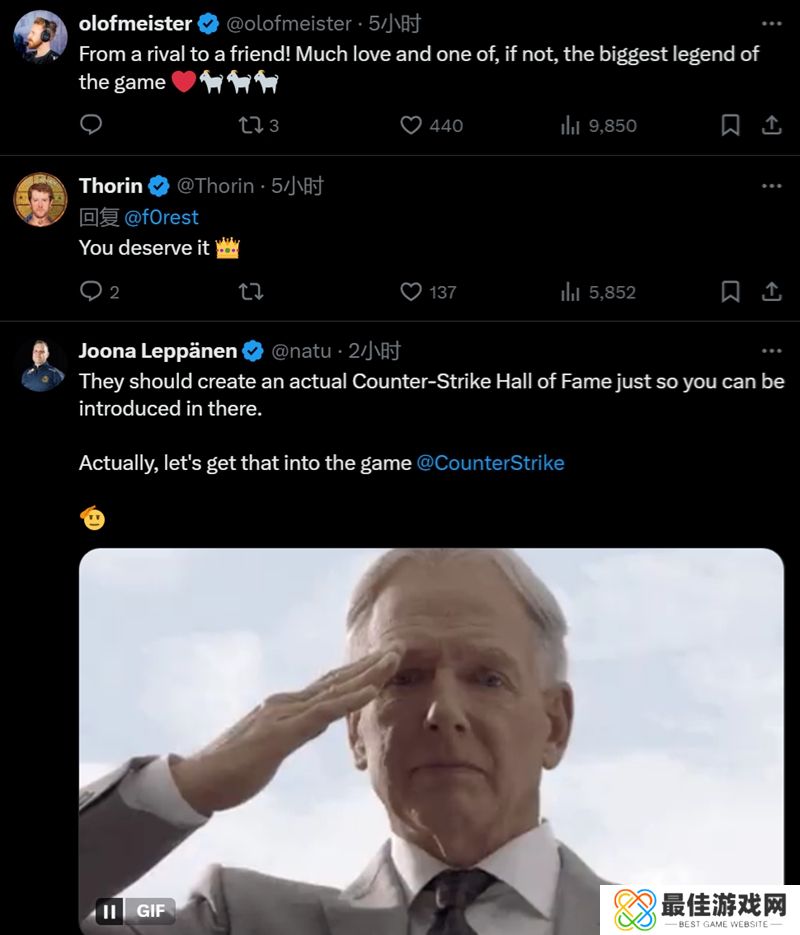View Thorin's tweet analytics 5,852
The height and width of the screenshot is (935, 800).
tap(571, 292)
